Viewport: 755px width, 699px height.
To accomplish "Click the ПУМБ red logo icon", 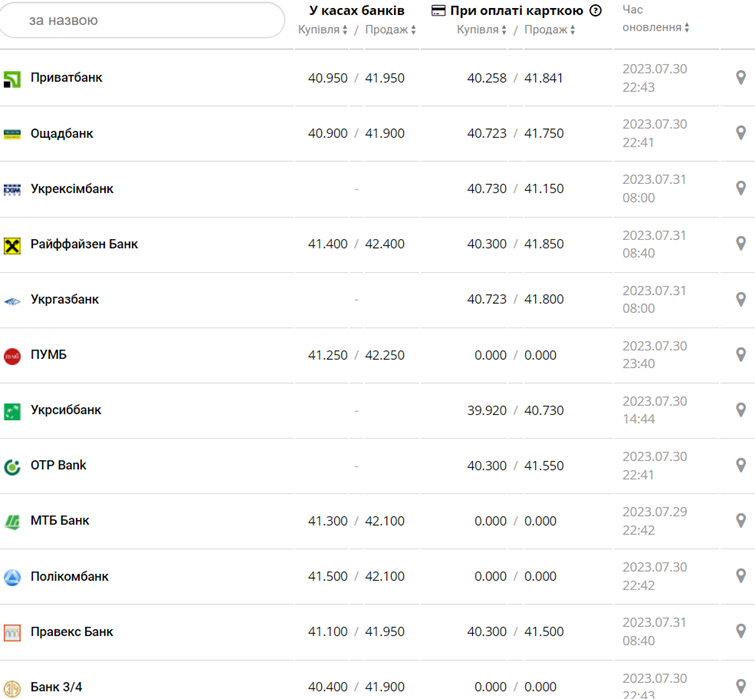I will tap(12, 356).
